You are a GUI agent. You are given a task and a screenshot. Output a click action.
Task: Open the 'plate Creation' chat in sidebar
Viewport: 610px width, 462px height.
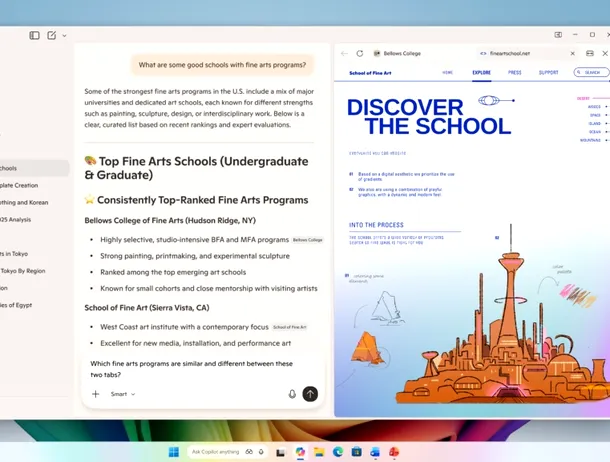19,186
